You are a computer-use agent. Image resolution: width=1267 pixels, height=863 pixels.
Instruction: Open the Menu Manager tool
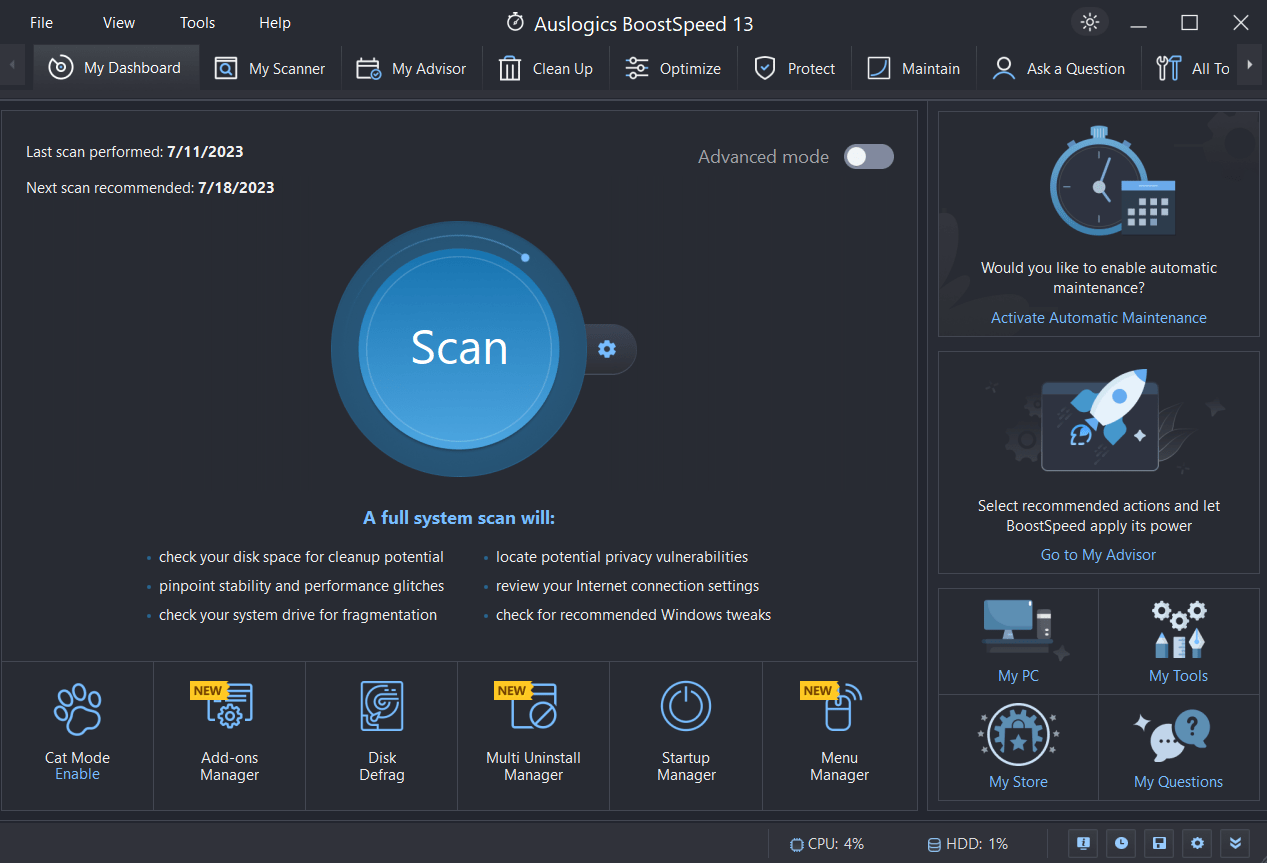[x=839, y=733]
